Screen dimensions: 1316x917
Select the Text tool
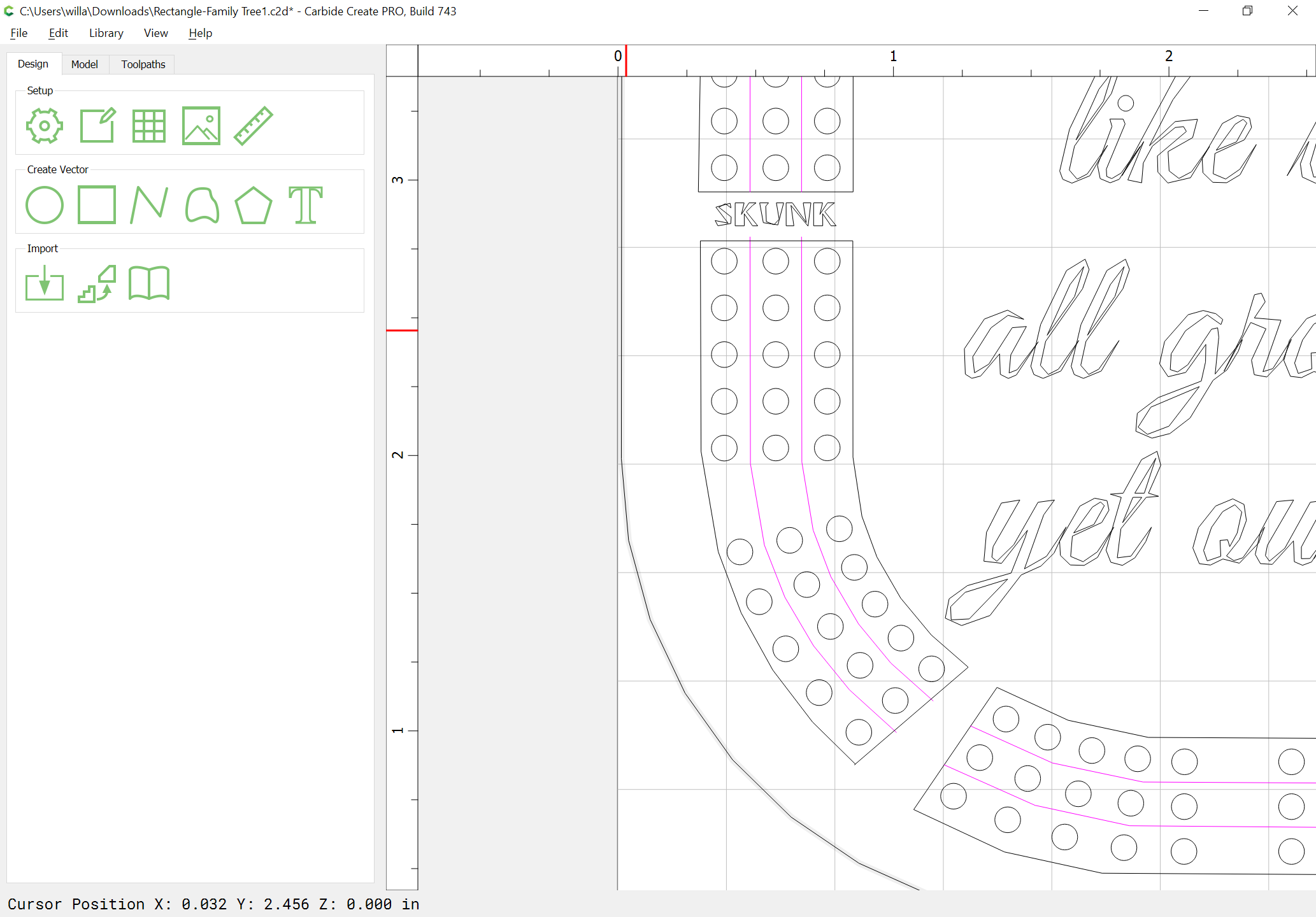pyautogui.click(x=306, y=205)
